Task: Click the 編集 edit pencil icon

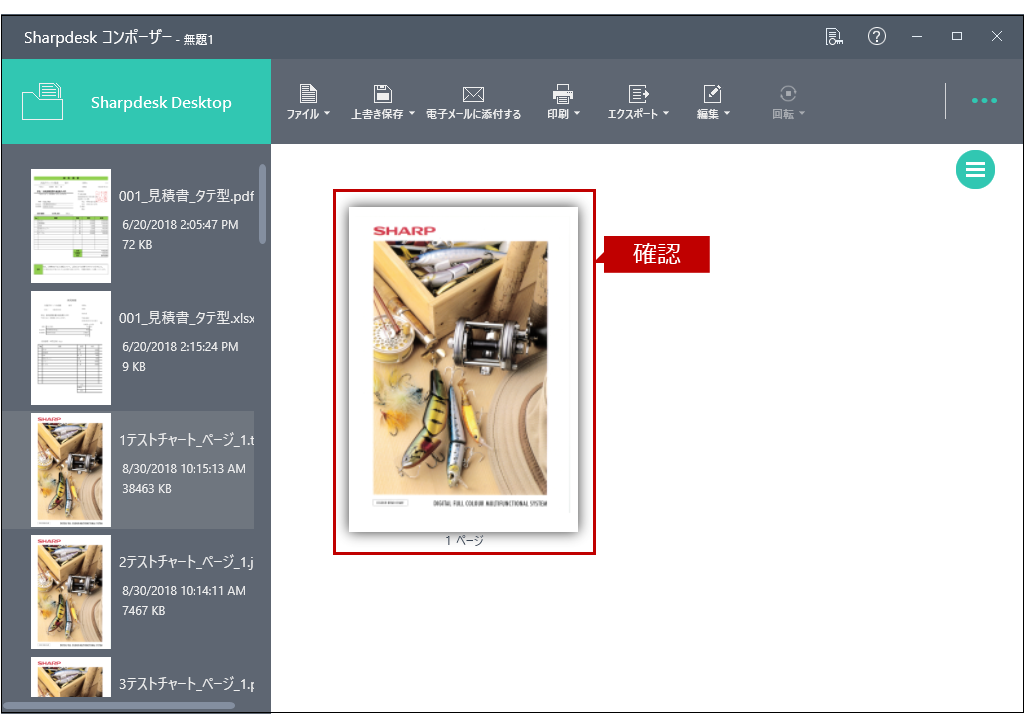Action: pos(712,94)
